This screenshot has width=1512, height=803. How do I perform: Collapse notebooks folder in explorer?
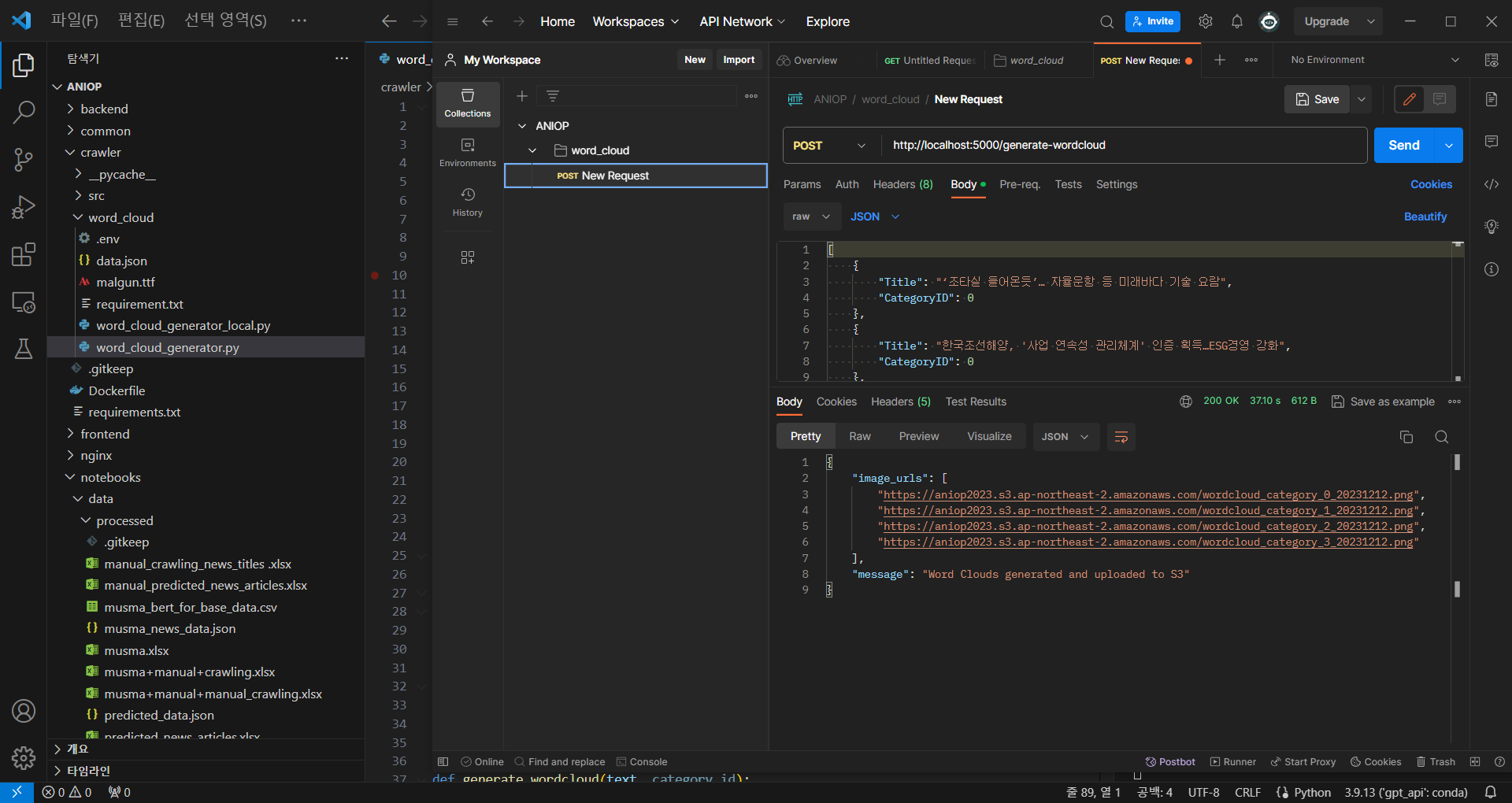point(103,477)
